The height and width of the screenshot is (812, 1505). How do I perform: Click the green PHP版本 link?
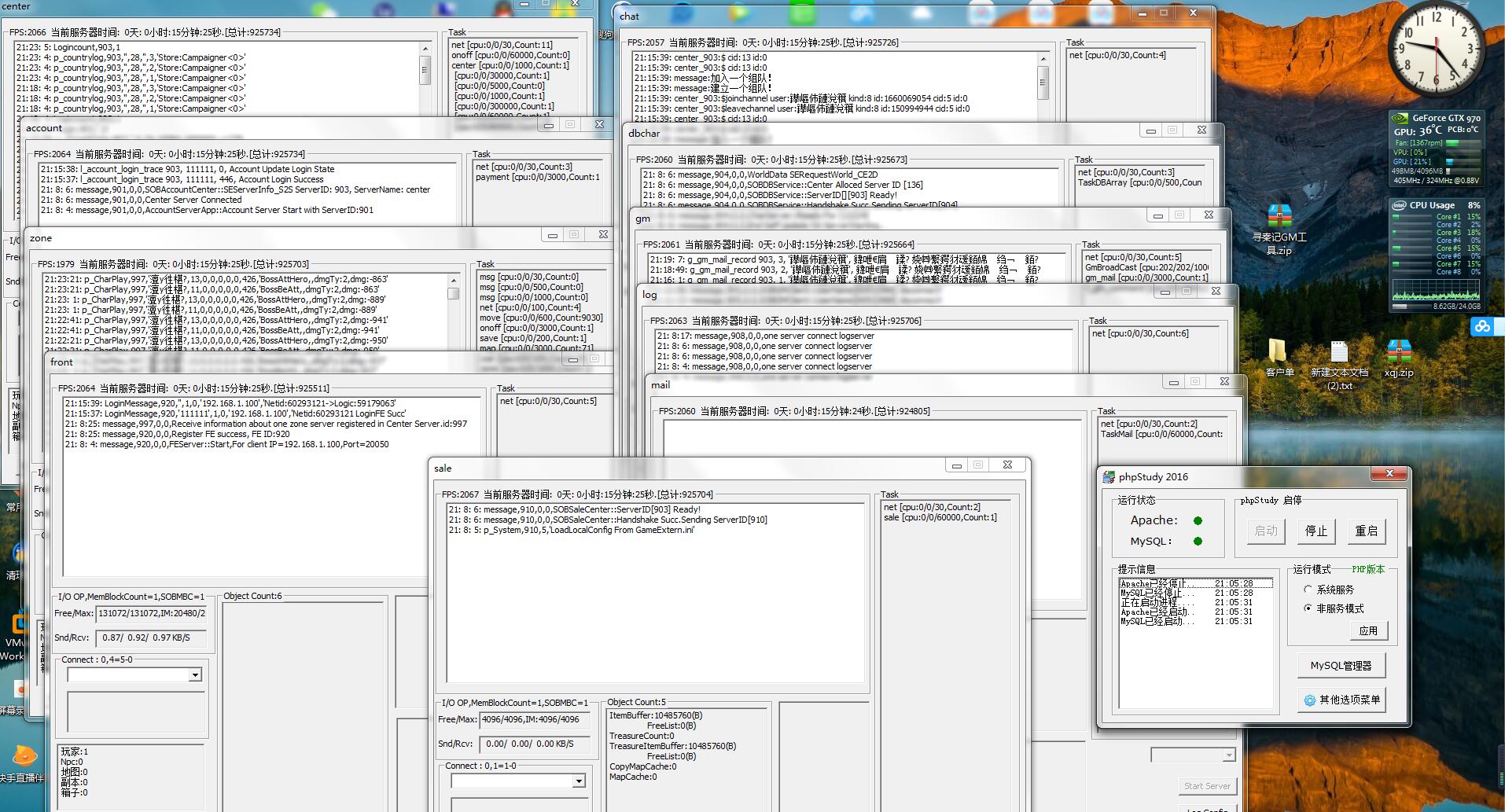1367,569
